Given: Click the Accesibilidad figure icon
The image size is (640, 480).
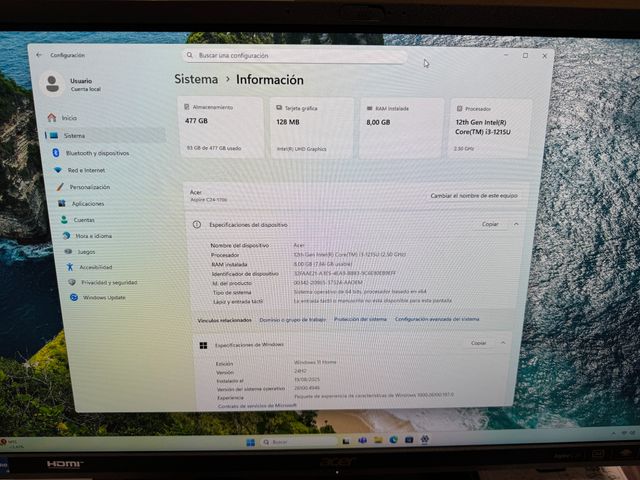Looking at the screenshot, I should coord(70,267).
